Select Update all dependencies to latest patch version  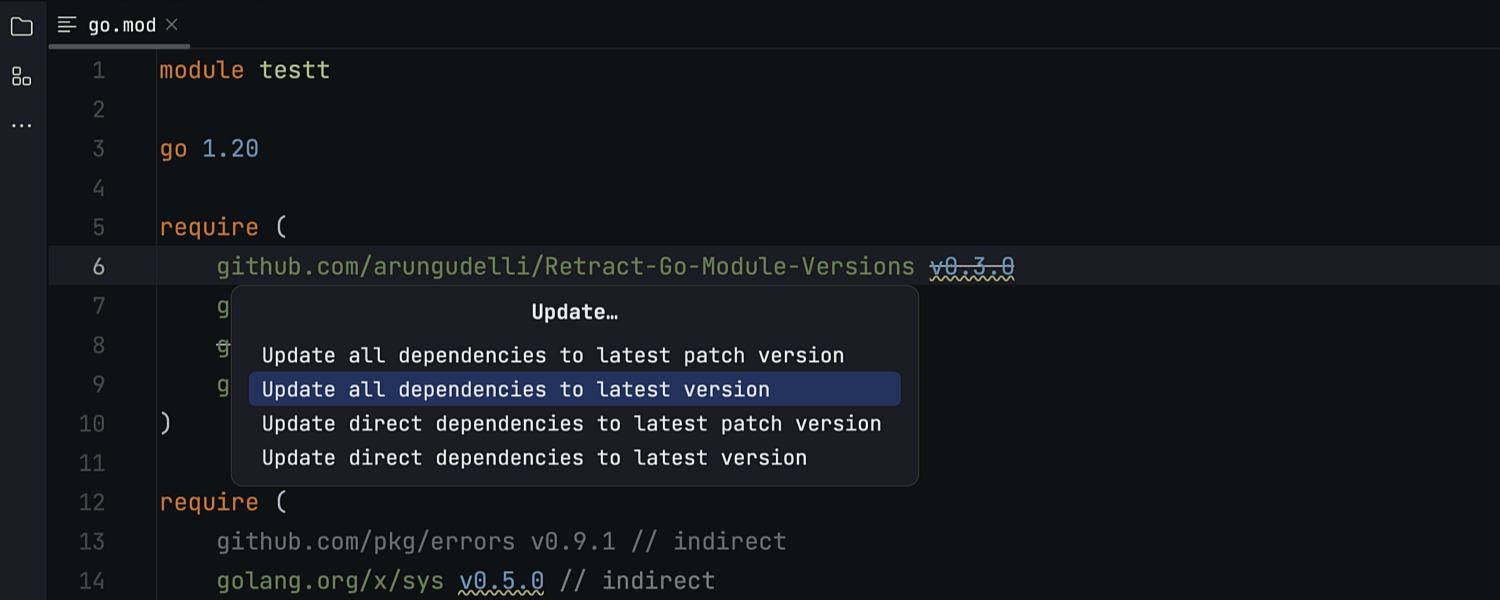[553, 356]
